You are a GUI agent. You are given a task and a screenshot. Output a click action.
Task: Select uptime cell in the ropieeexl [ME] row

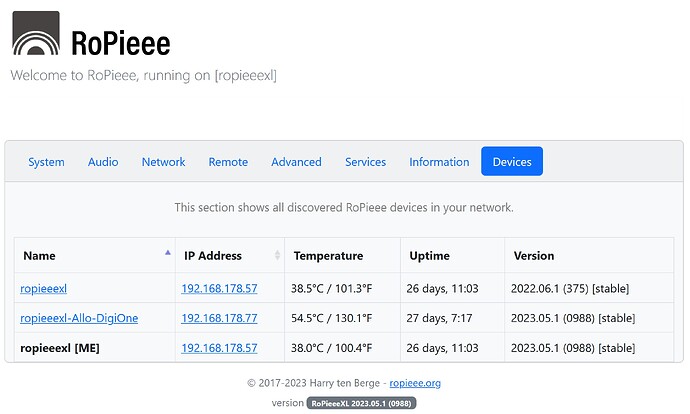point(452,348)
